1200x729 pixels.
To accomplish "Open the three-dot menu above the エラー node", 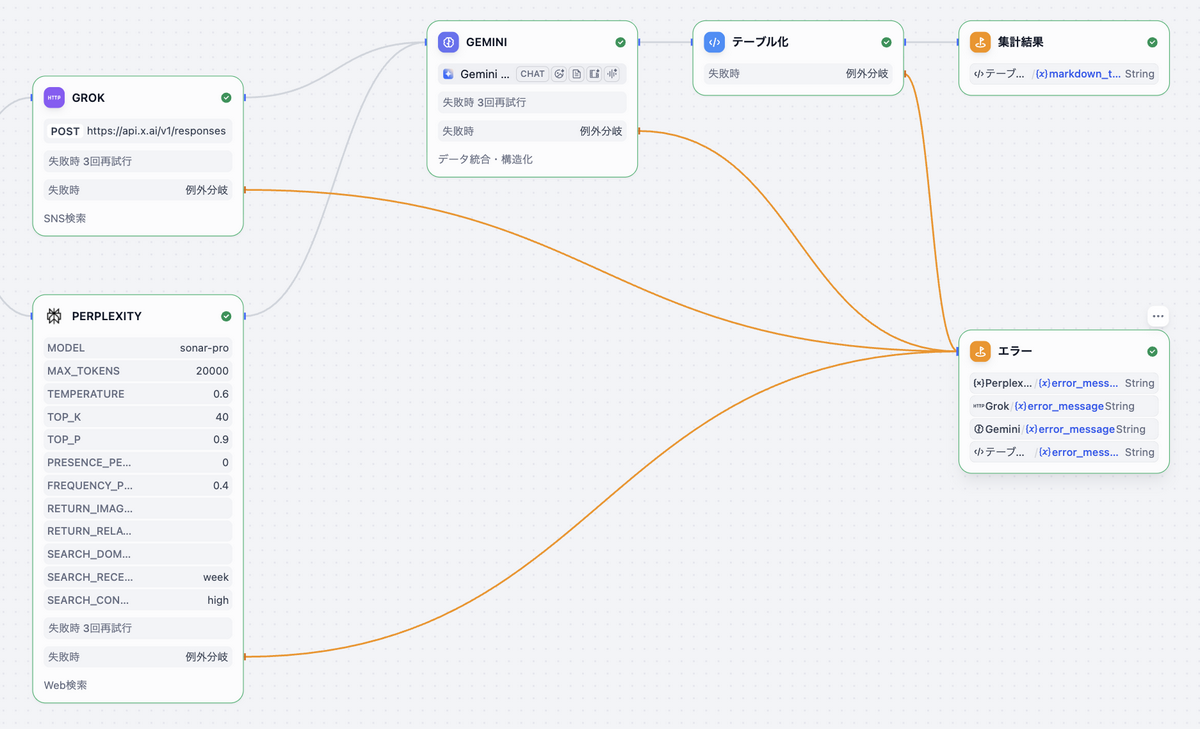I will tap(1158, 316).
